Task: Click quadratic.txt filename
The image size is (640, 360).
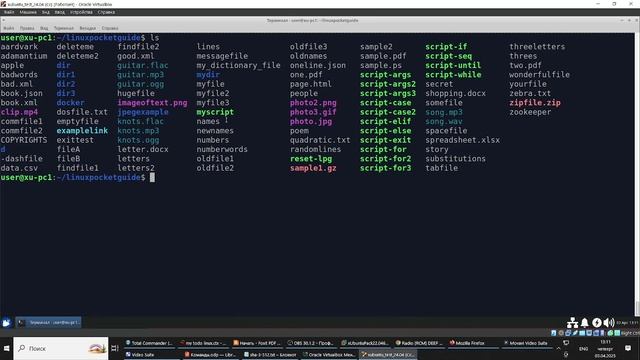Action: [320, 140]
